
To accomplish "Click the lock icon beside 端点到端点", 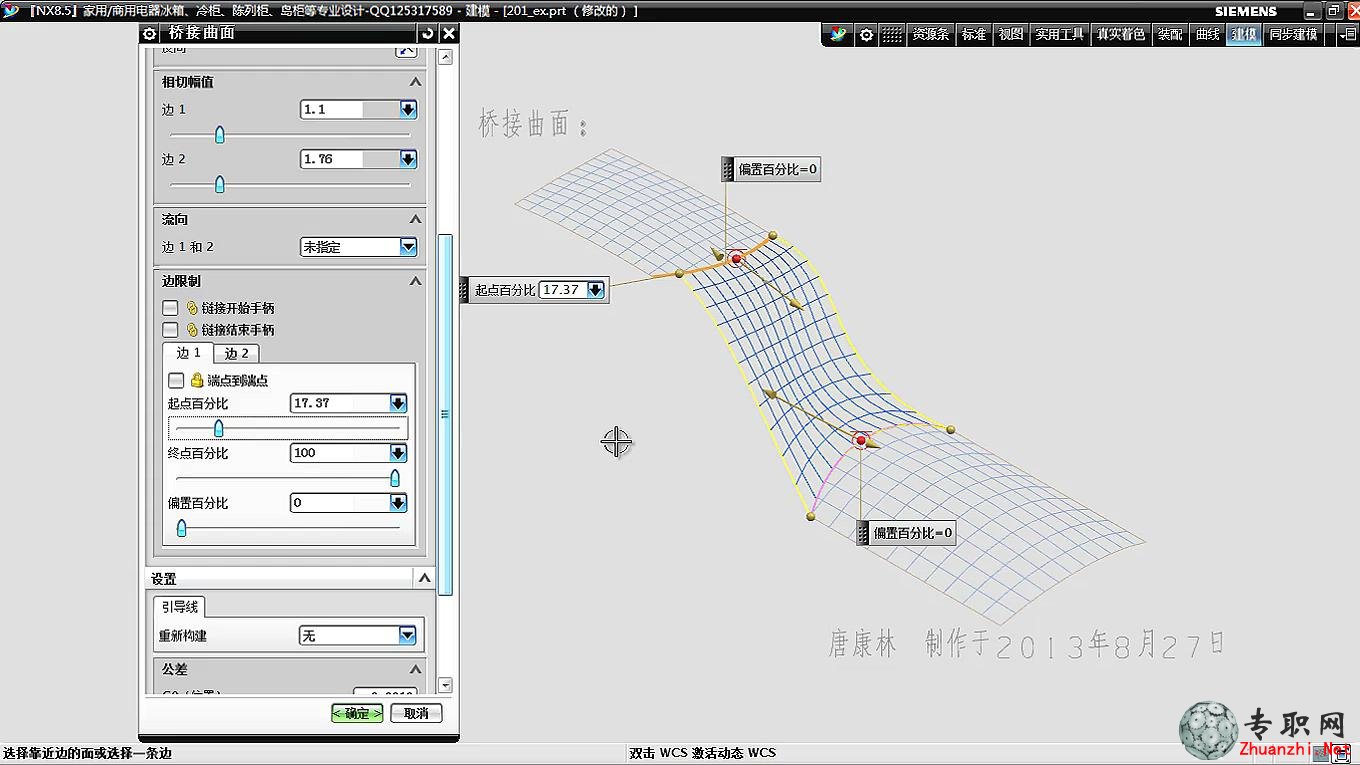I will [x=197, y=380].
